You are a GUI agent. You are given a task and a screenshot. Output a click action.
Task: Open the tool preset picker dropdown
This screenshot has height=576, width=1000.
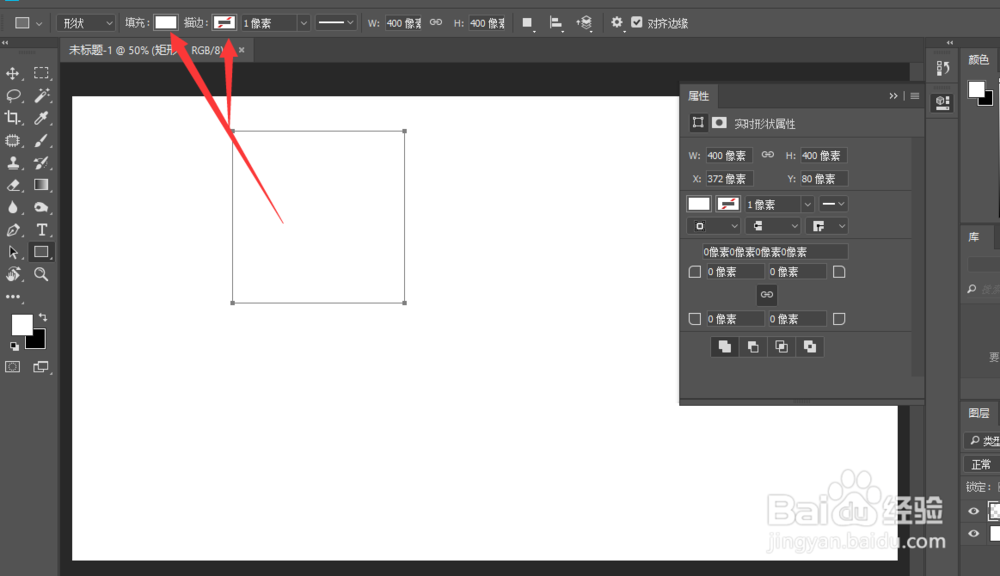pos(28,23)
